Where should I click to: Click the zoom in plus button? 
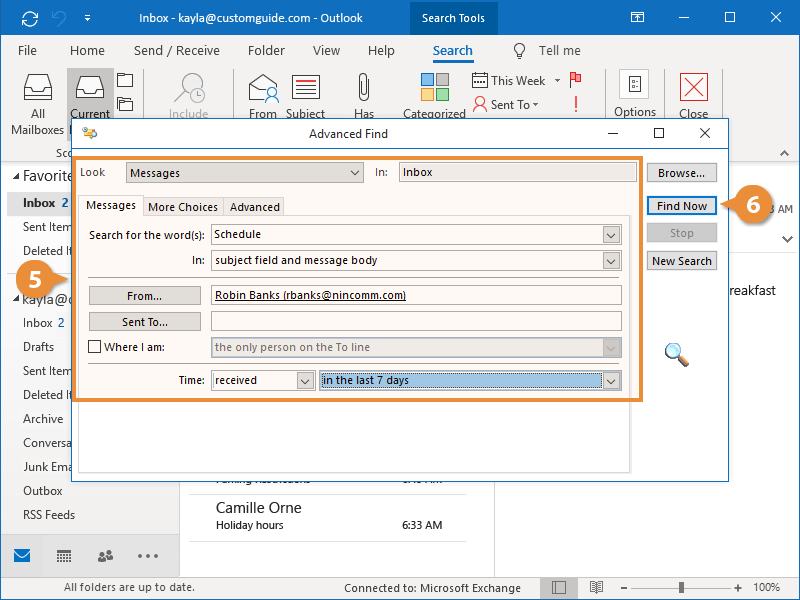[738, 588]
